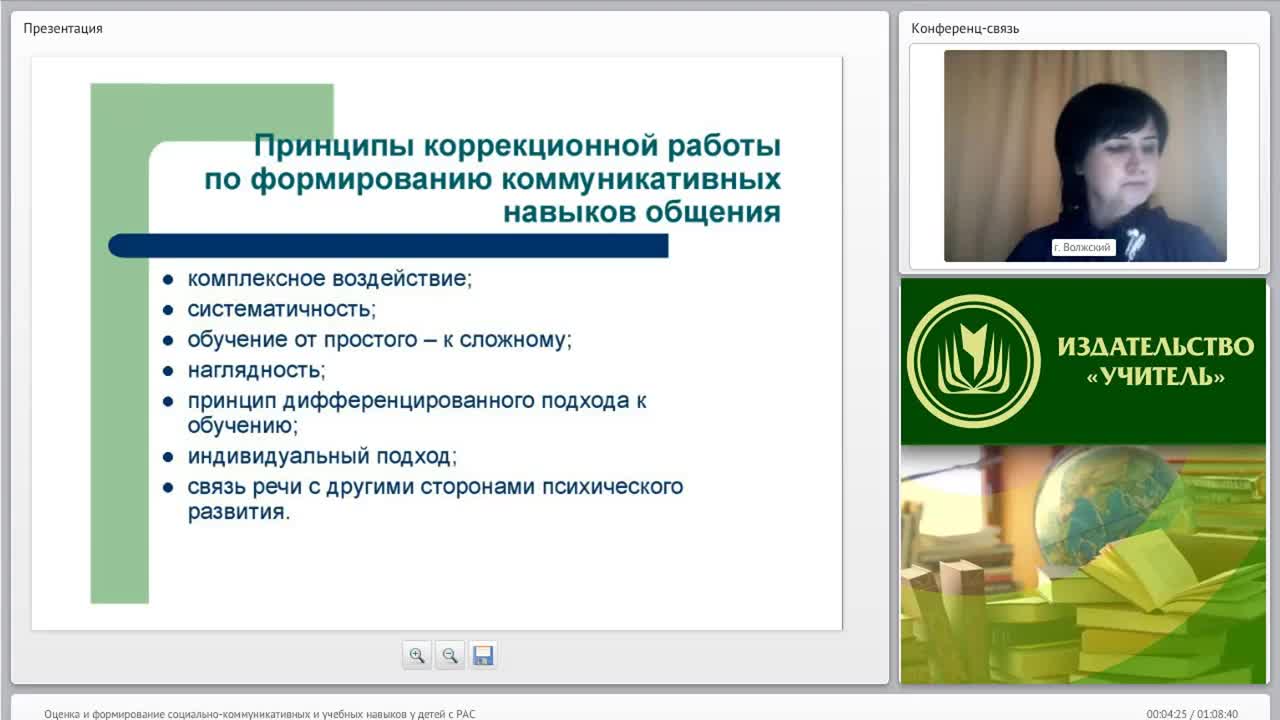Click the slide heading «Принципы коррекционной работы»

pos(517,146)
